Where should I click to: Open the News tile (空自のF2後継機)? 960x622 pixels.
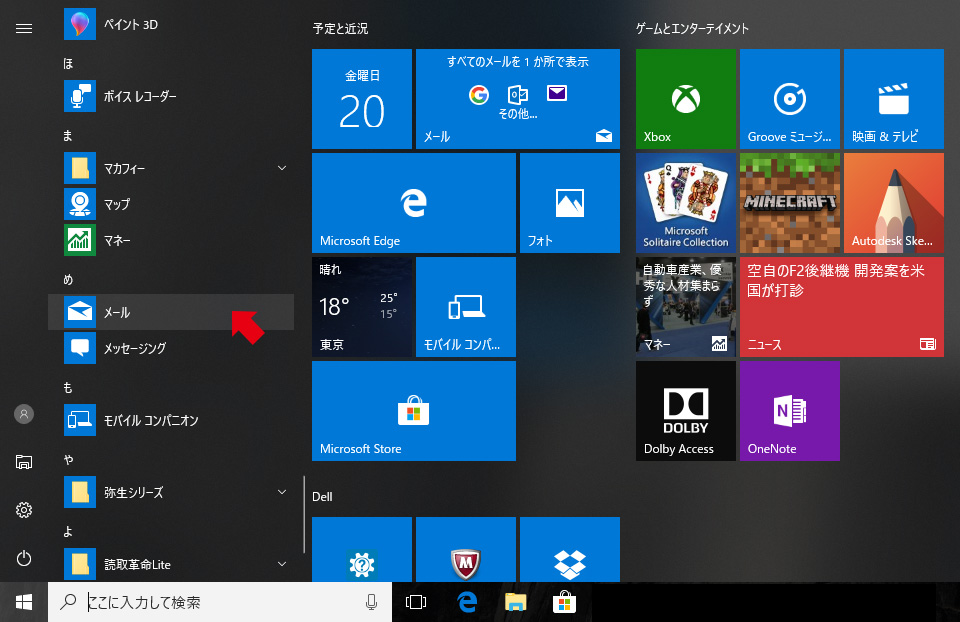pos(842,307)
